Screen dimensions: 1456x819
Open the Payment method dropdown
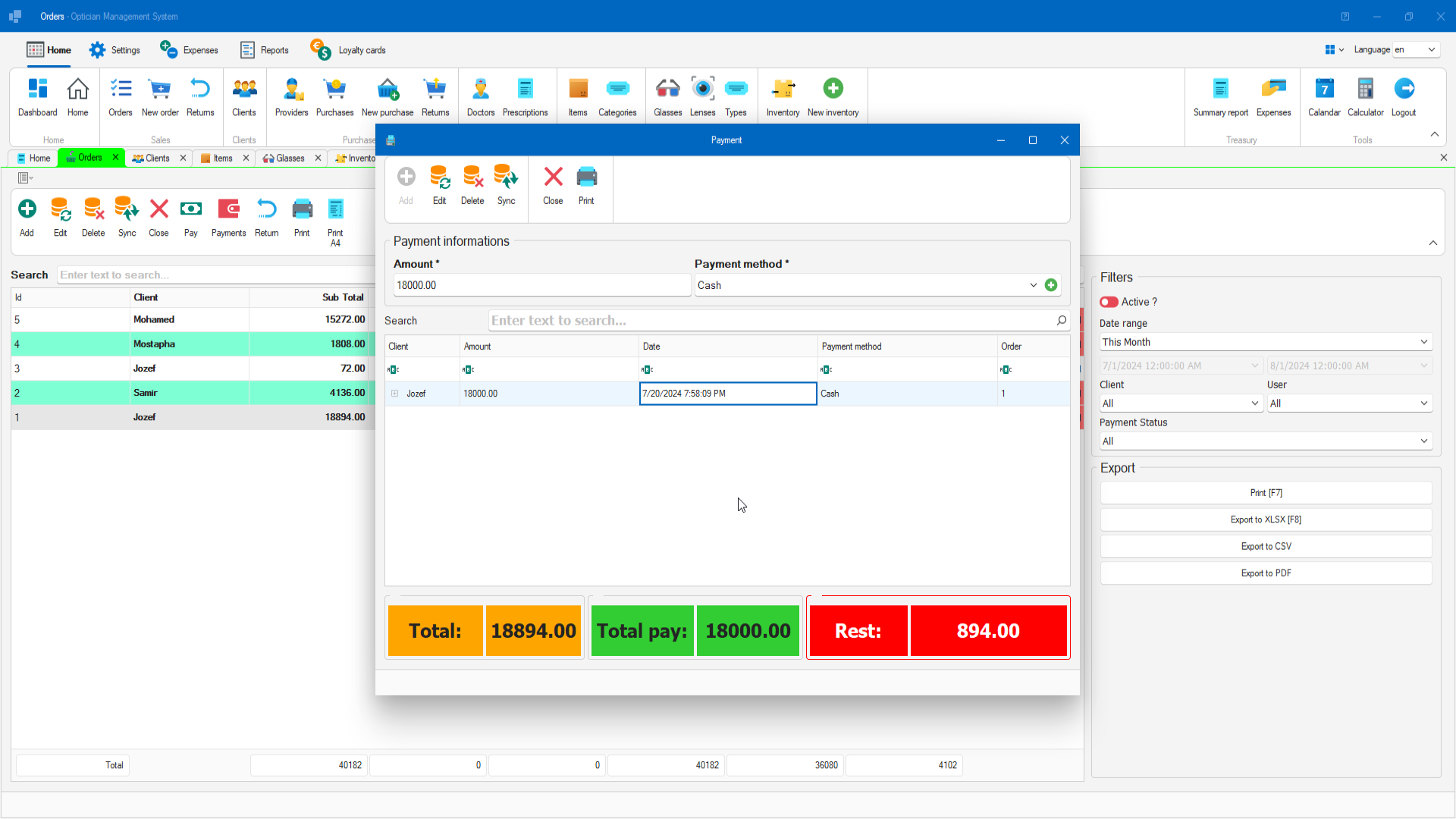coord(1033,285)
